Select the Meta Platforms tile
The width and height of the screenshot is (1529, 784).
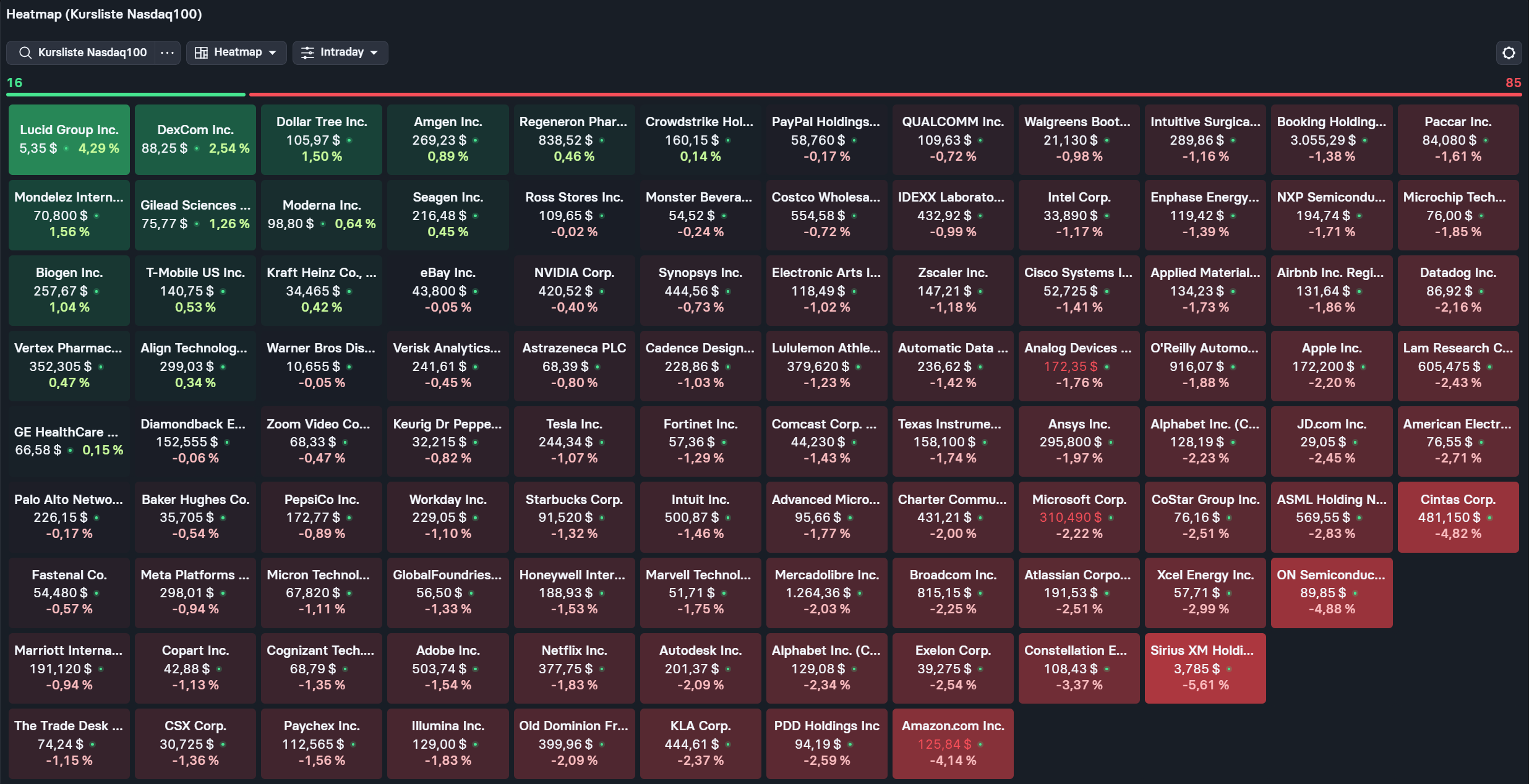pos(195,592)
